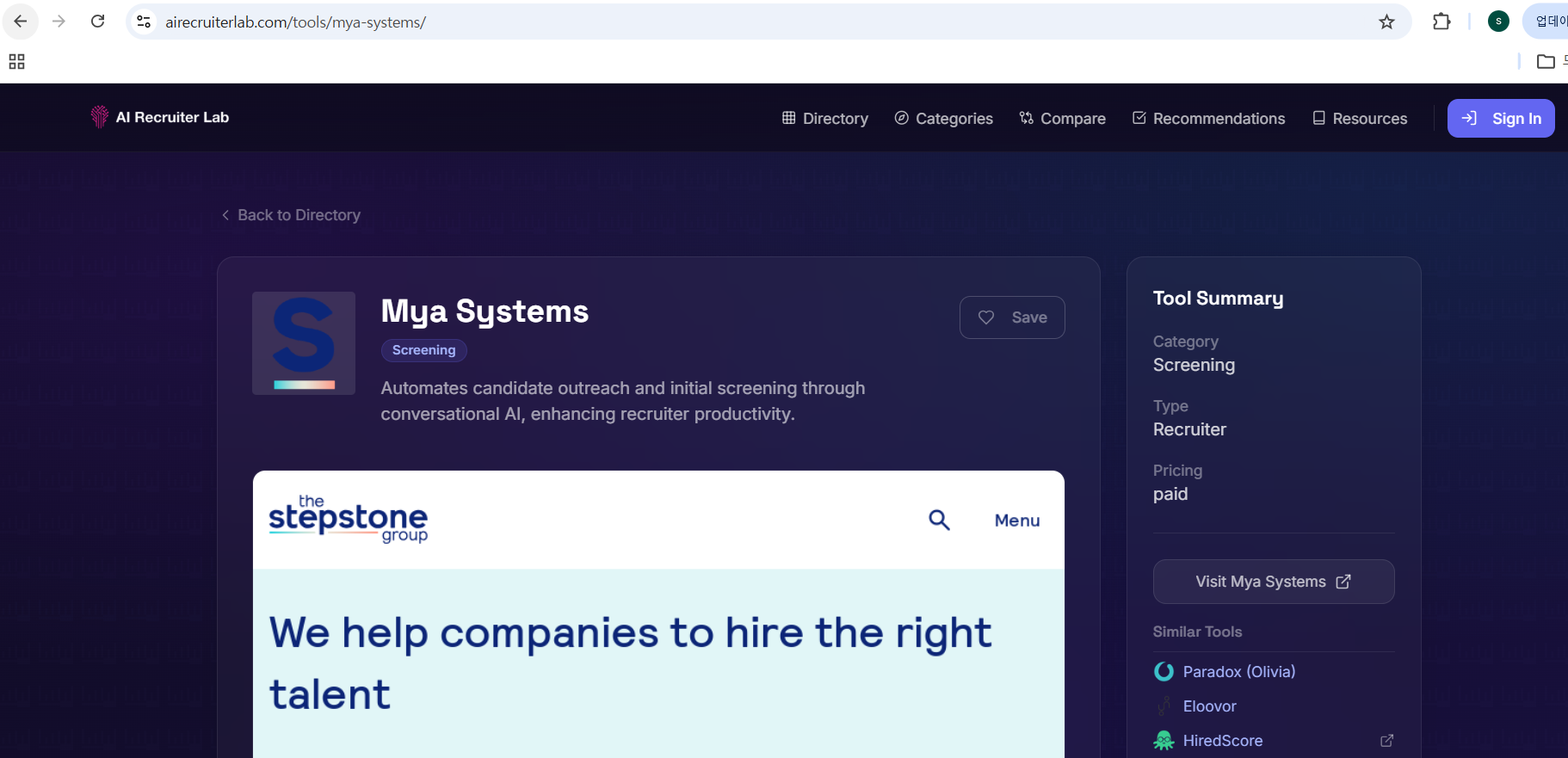Open the Paradox (Olivia) similar tool
This screenshot has height=758, width=1568.
(1238, 672)
